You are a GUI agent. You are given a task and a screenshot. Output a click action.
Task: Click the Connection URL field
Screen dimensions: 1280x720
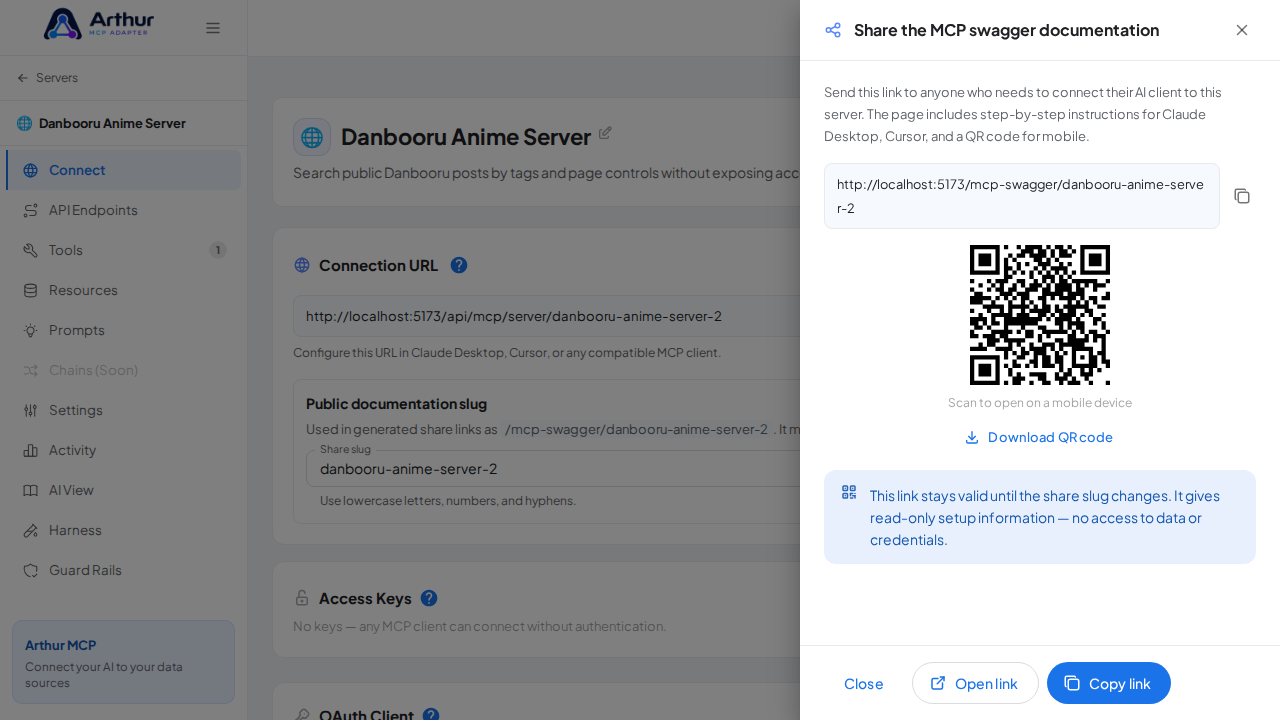(x=546, y=316)
